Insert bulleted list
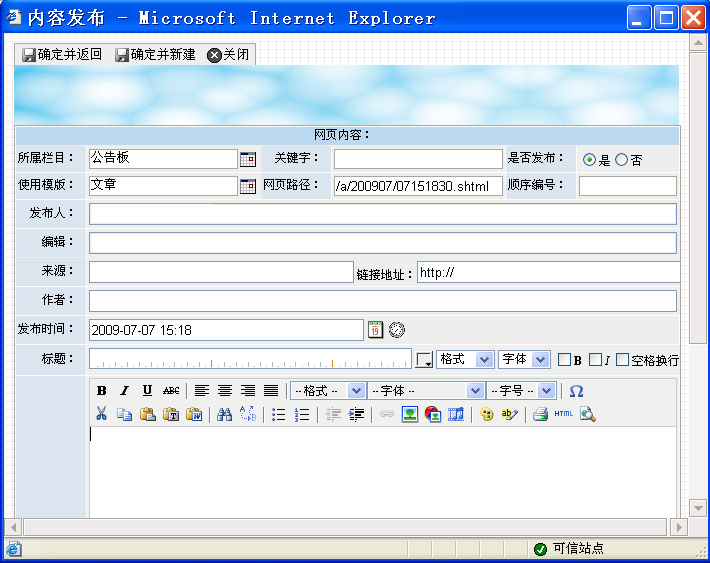This screenshot has height=563, width=710. [278, 414]
